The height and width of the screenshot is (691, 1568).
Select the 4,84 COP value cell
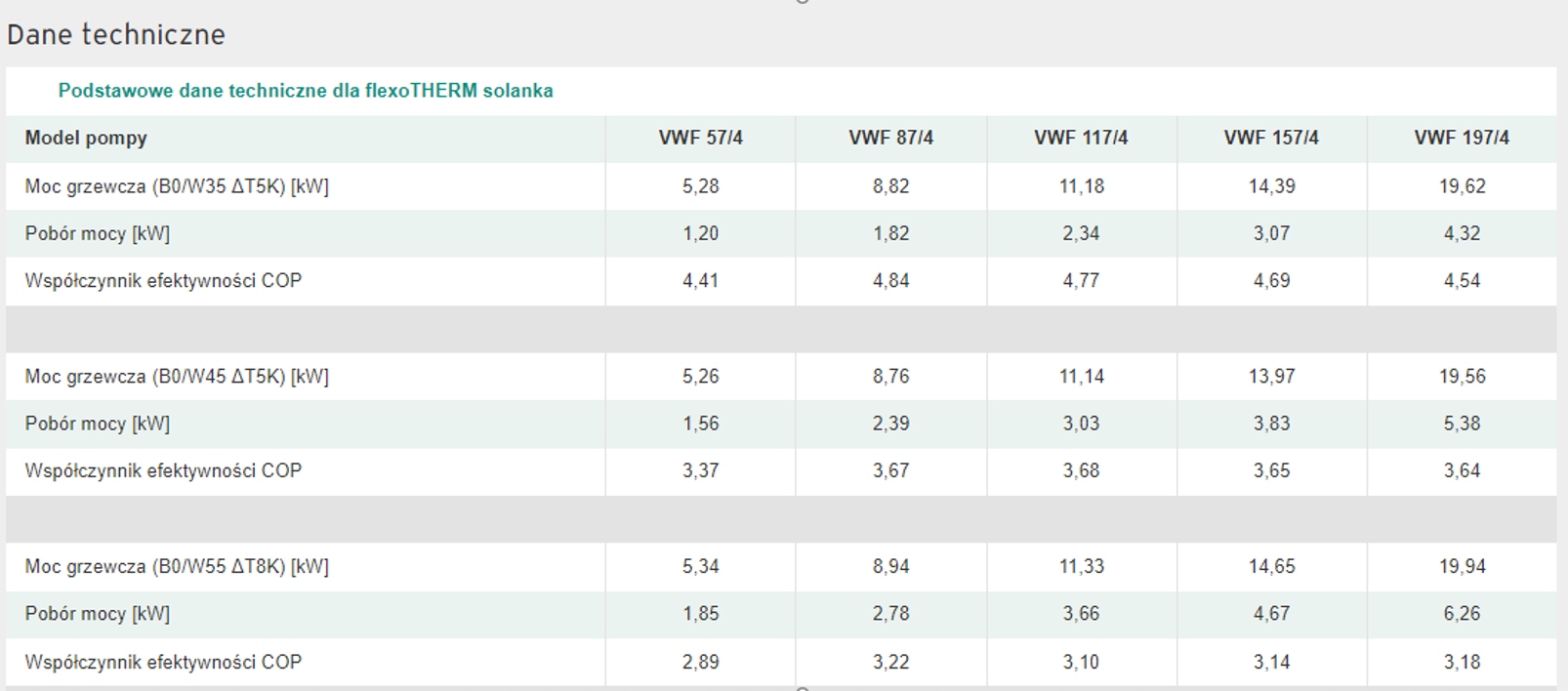tap(890, 281)
